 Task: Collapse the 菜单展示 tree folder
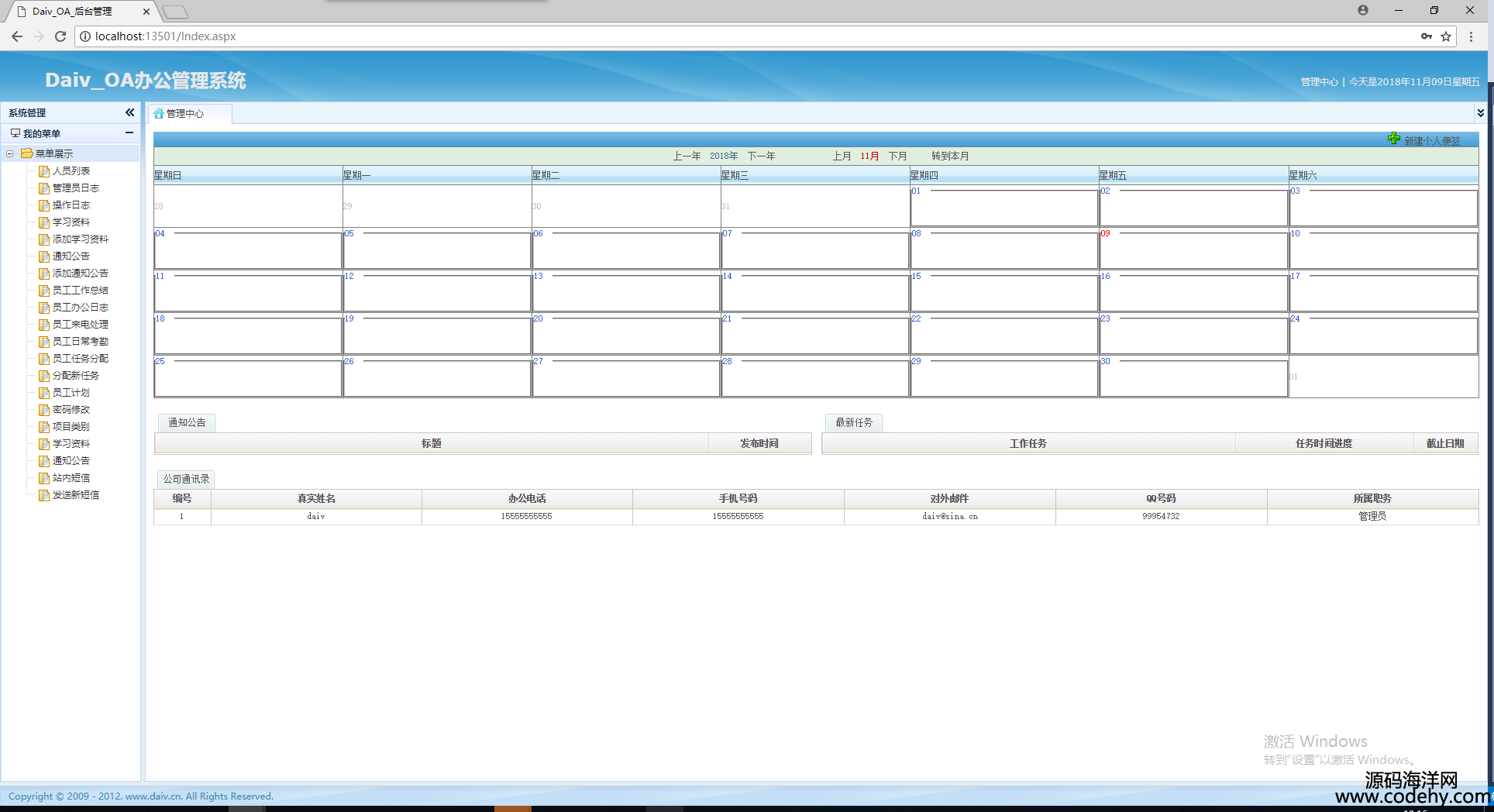pos(10,153)
